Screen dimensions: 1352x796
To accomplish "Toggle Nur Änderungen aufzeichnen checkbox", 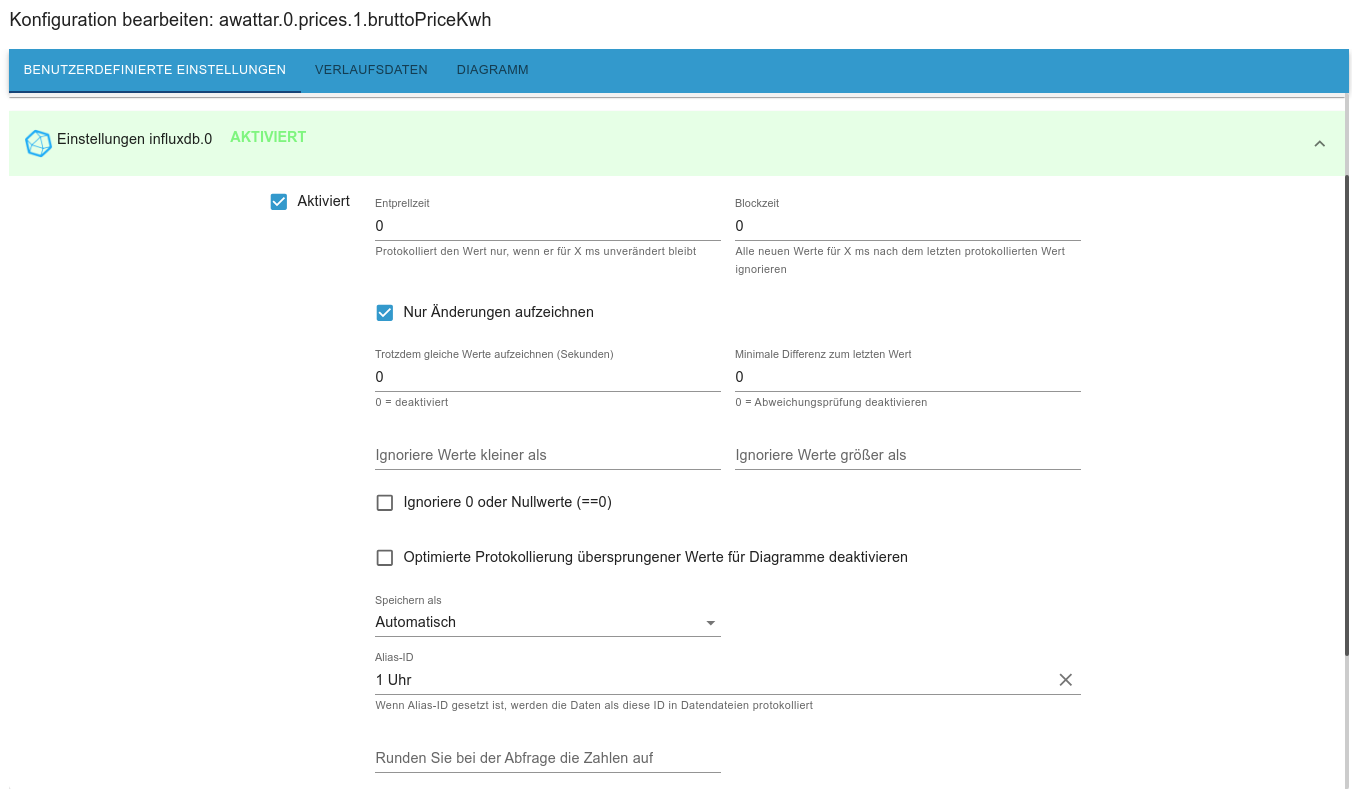I will coord(385,312).
